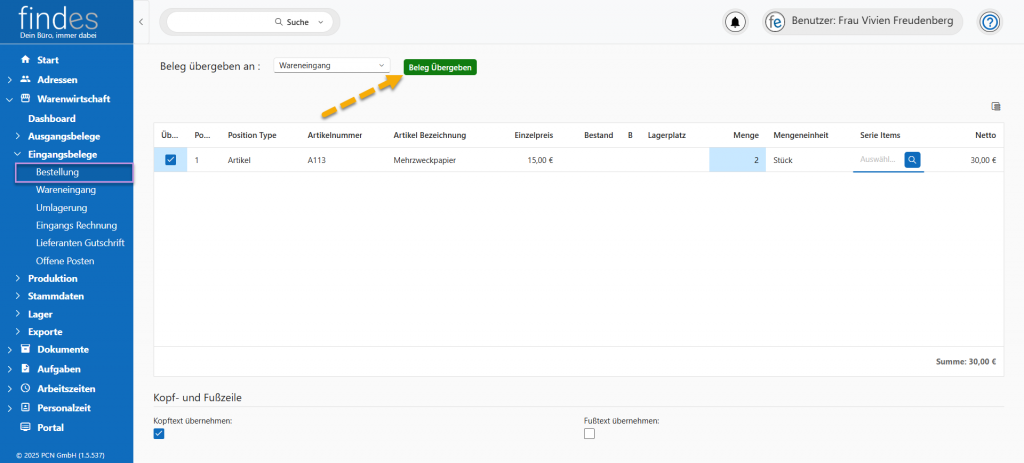The width and height of the screenshot is (1024, 463).
Task: Click the notification bell icon
Action: pyautogui.click(x=737, y=22)
